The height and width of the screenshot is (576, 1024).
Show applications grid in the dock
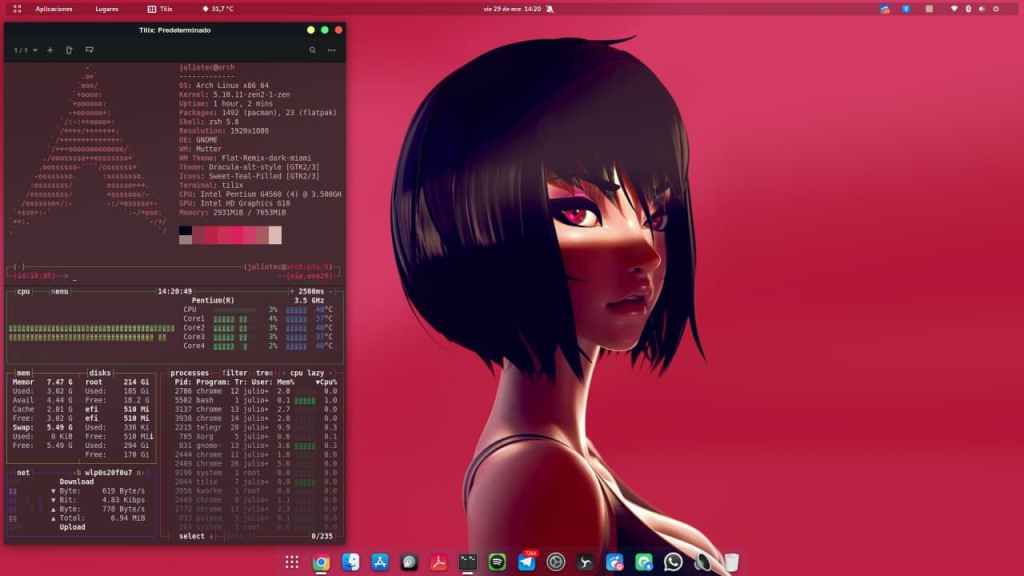point(292,563)
